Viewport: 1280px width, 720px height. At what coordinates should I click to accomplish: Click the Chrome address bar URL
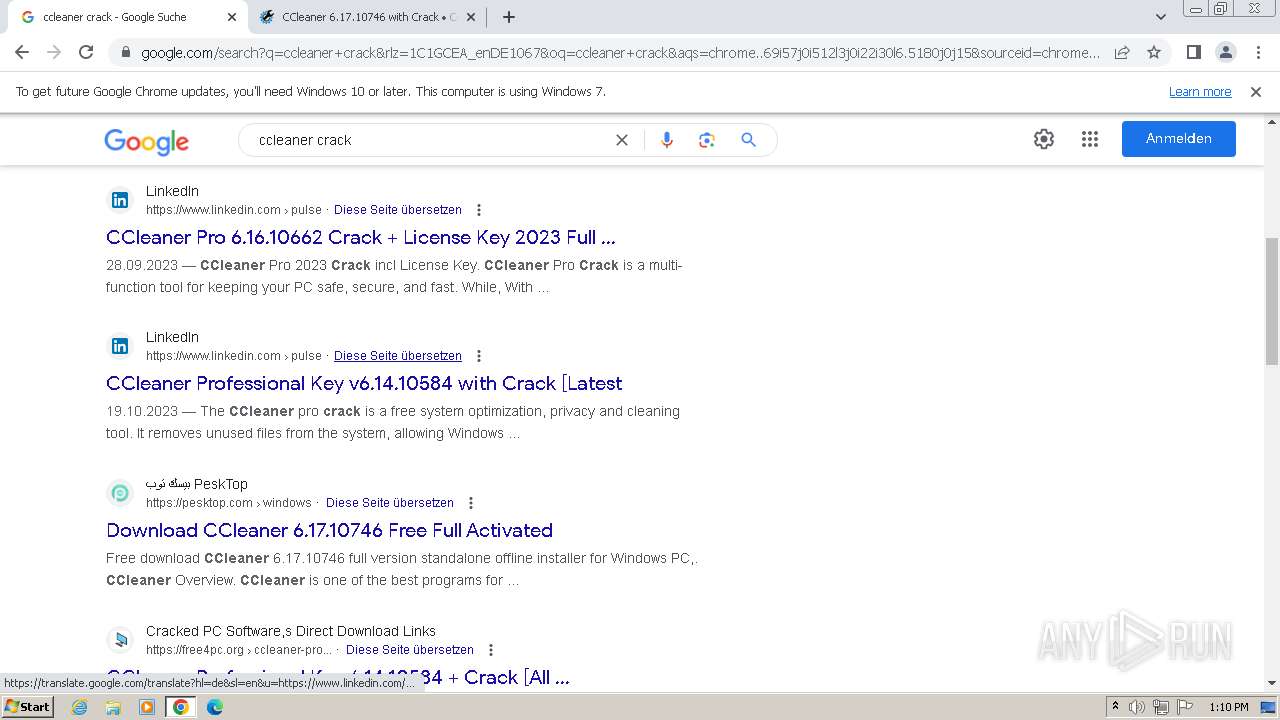coord(620,53)
